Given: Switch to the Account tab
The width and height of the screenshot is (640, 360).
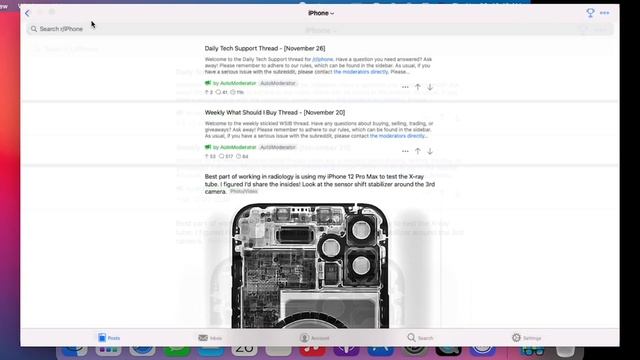Looking at the screenshot, I should coord(314,338).
